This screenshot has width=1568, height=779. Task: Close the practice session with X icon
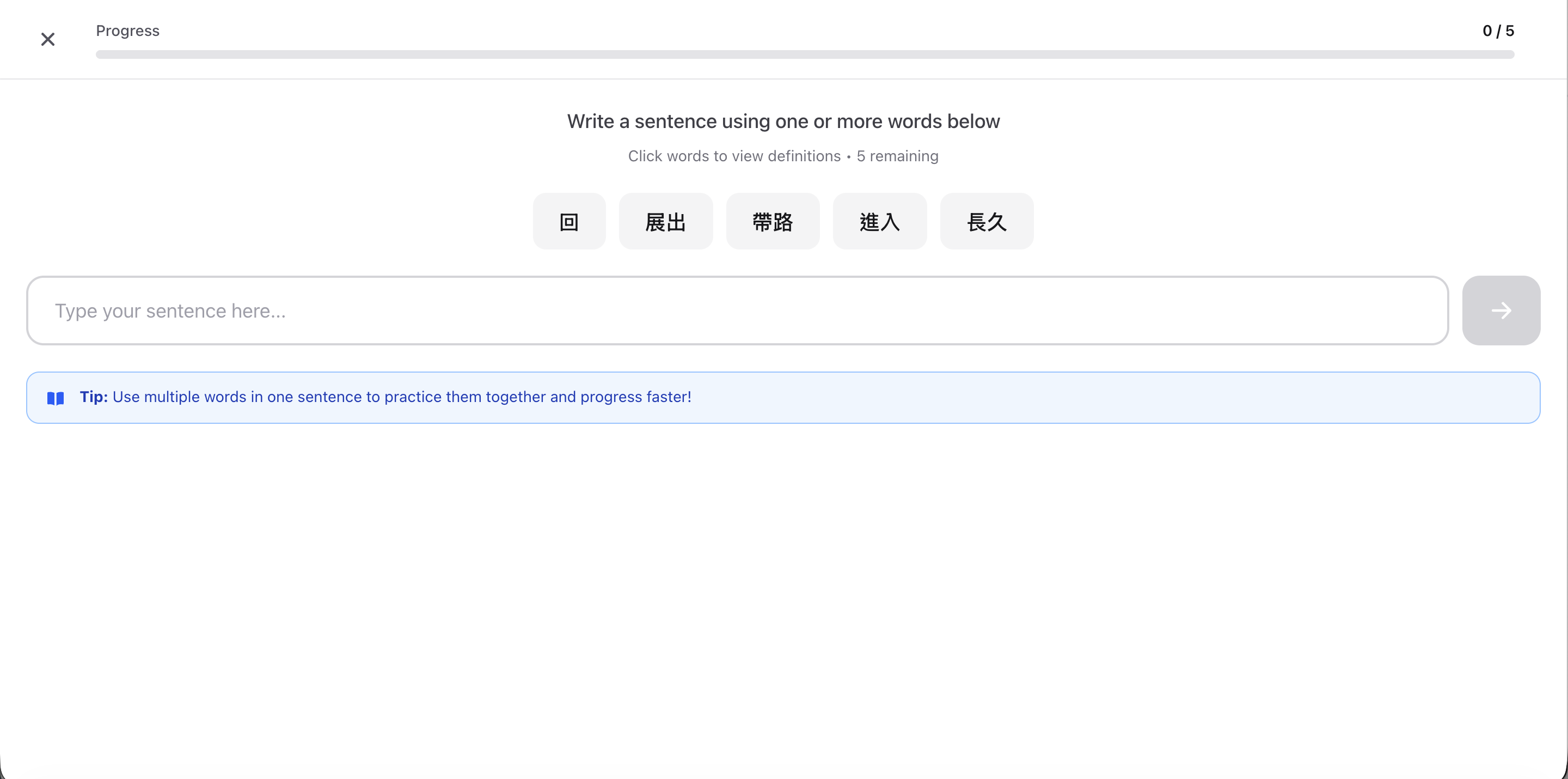pos(47,40)
